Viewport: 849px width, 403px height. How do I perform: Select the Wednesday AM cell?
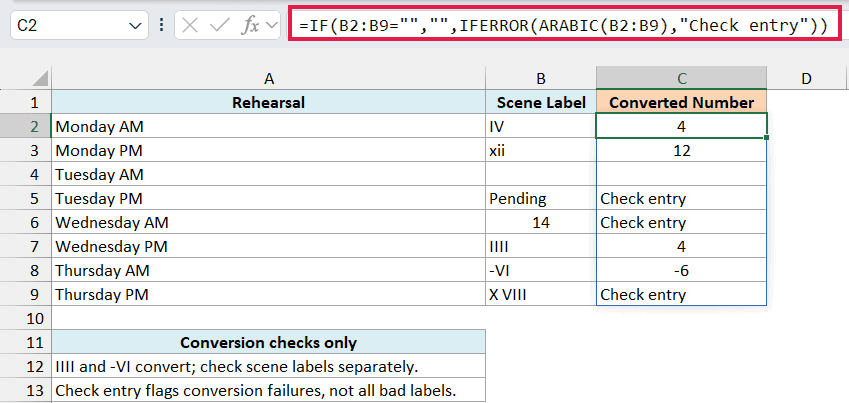[x=269, y=222]
